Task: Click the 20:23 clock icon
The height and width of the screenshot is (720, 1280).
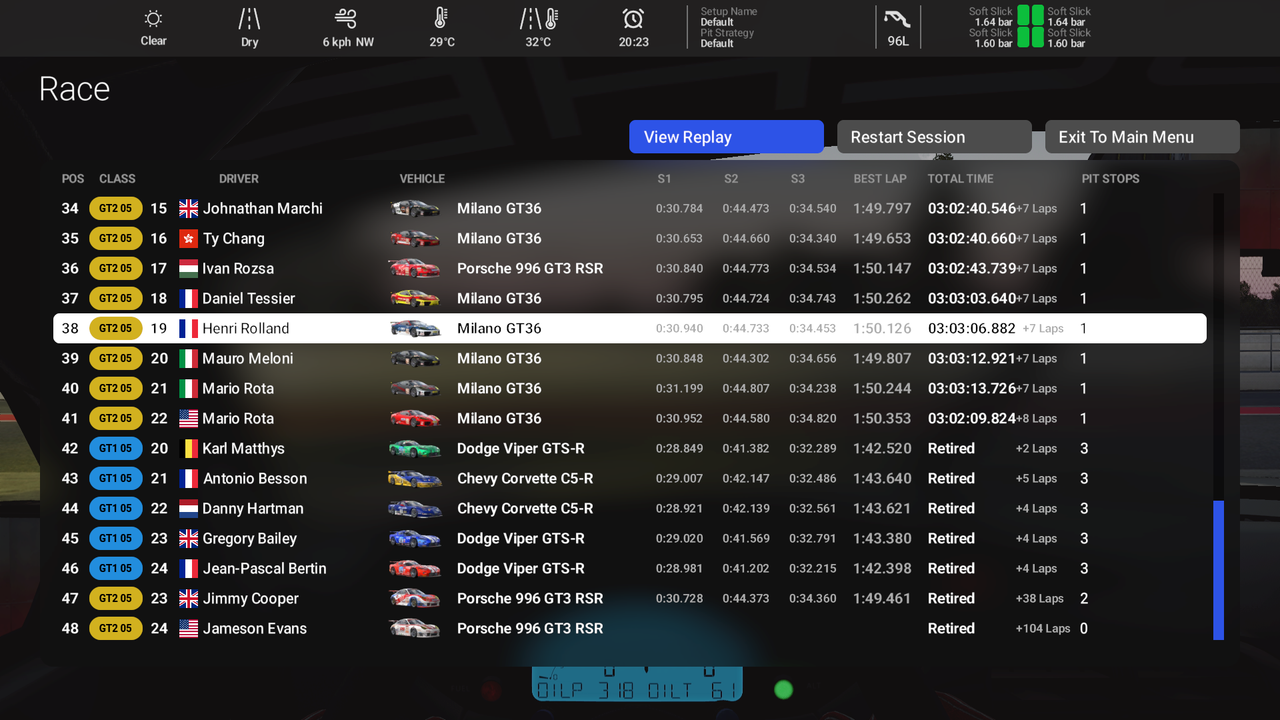Action: [633, 19]
